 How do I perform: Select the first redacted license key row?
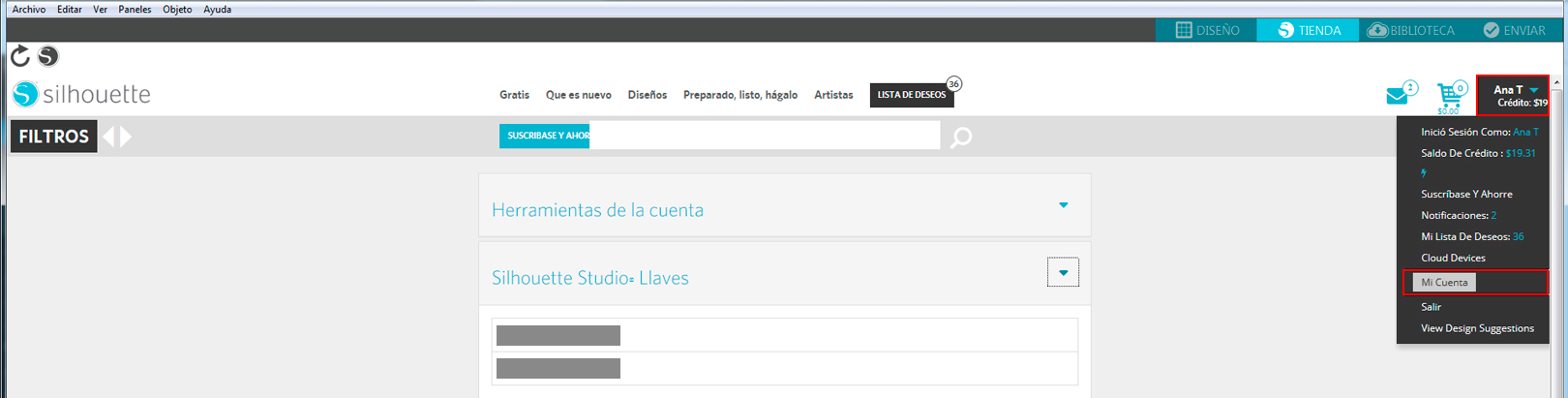pos(784,335)
